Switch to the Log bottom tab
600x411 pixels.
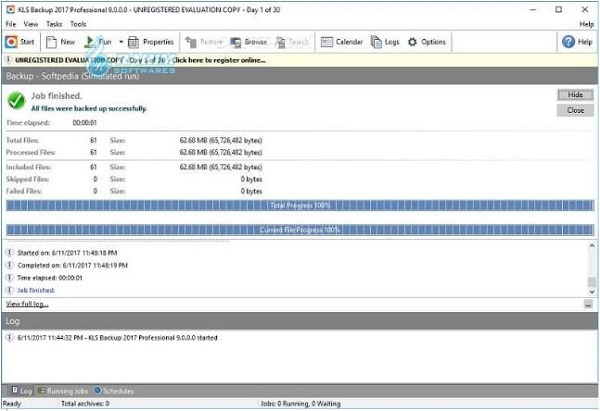pyautogui.click(x=21, y=391)
